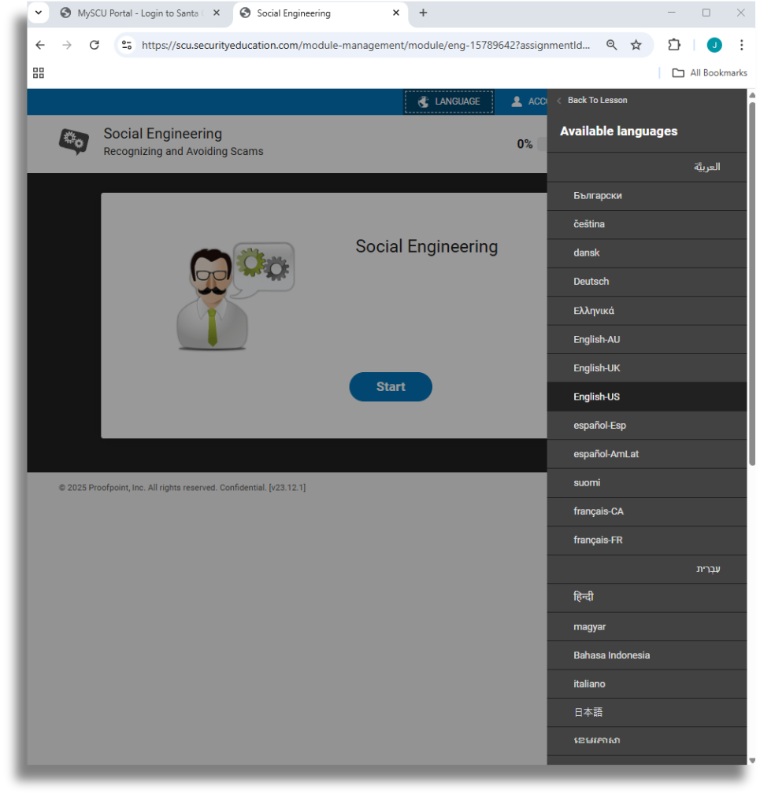Select français-CA

647,511
